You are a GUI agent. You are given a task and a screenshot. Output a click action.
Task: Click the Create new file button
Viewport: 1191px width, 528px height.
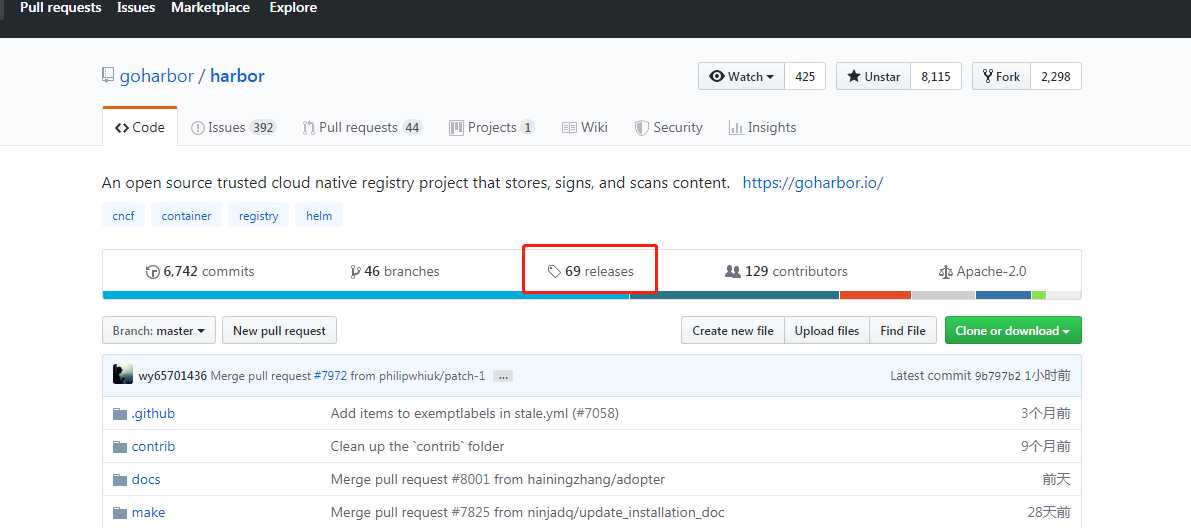point(733,330)
